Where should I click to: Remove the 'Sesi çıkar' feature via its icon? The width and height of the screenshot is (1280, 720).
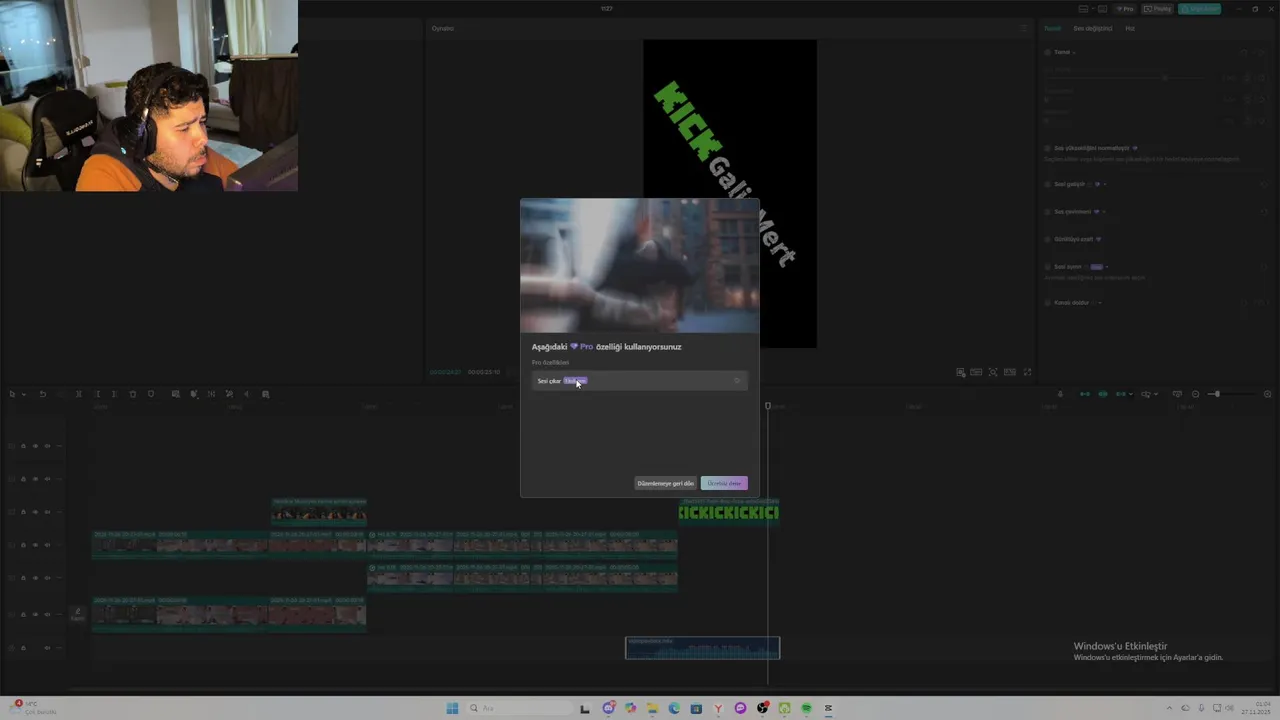coord(737,381)
